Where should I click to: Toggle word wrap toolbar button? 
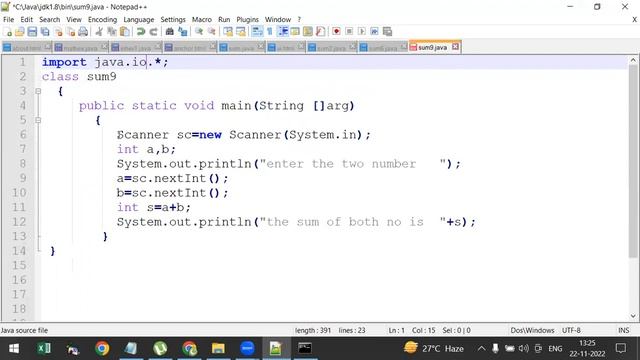pos(257,31)
